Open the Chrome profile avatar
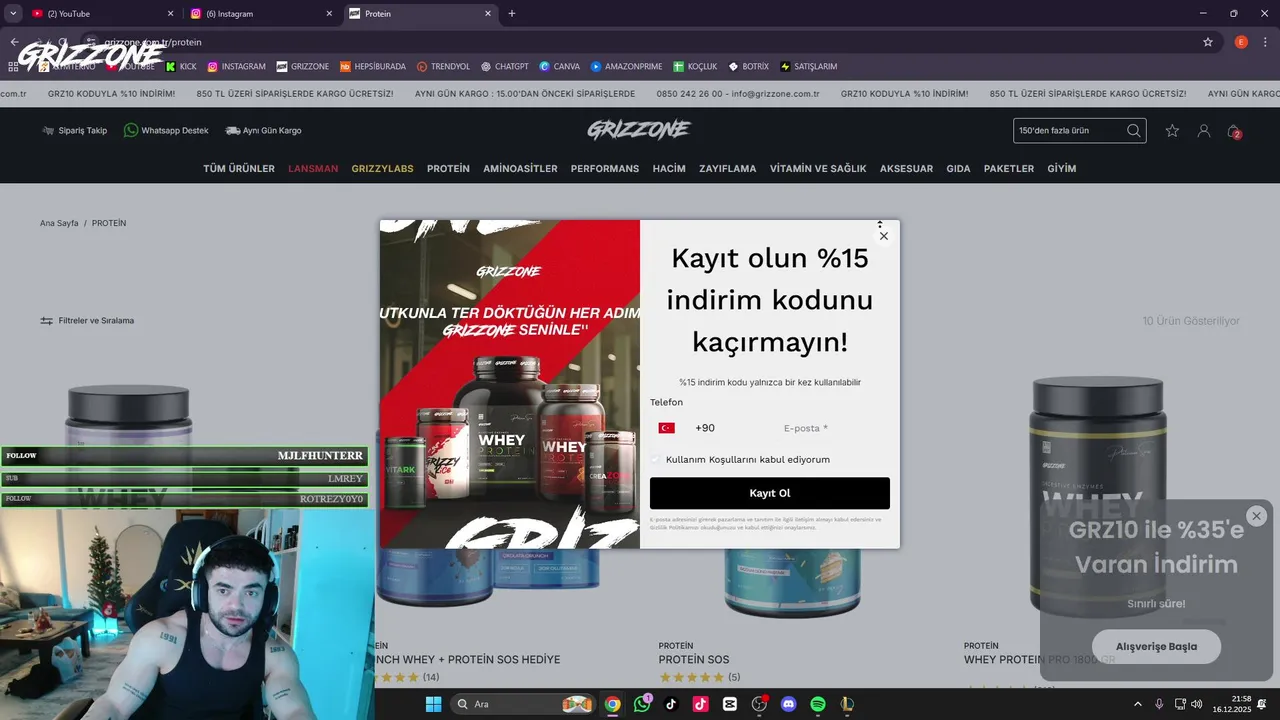Viewport: 1280px width, 720px height. pyautogui.click(x=1241, y=42)
